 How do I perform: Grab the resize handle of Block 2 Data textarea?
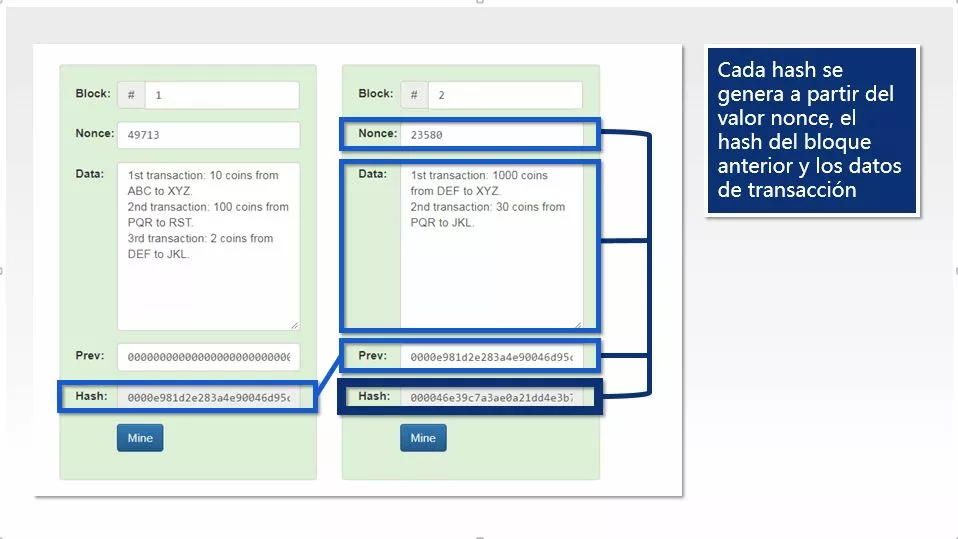pos(577,325)
